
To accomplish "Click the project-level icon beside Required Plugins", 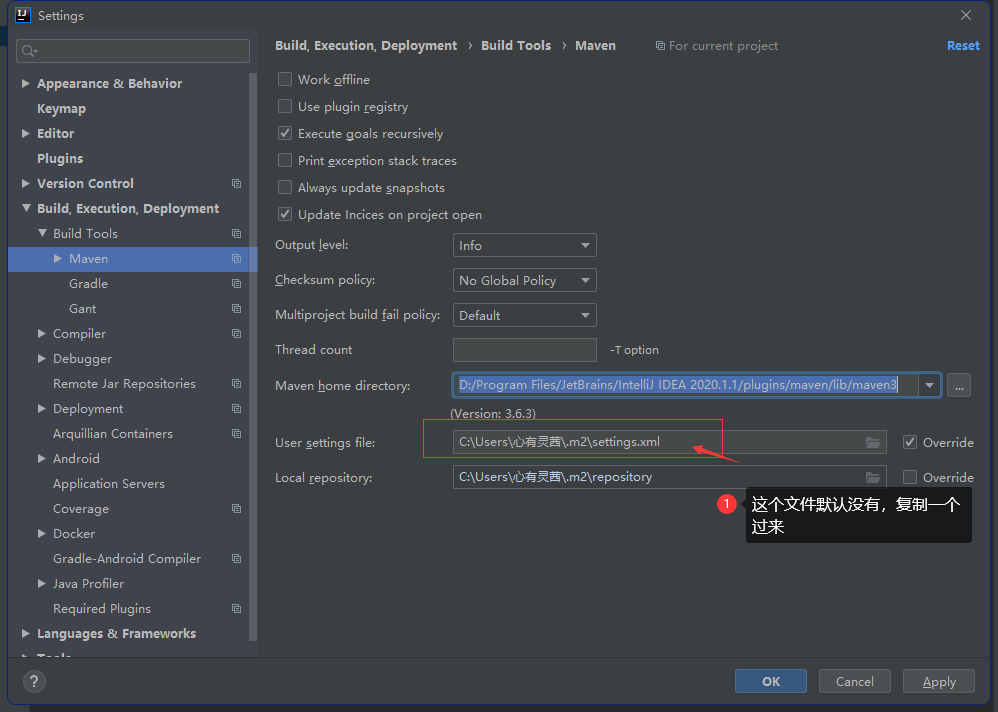I will [x=237, y=608].
